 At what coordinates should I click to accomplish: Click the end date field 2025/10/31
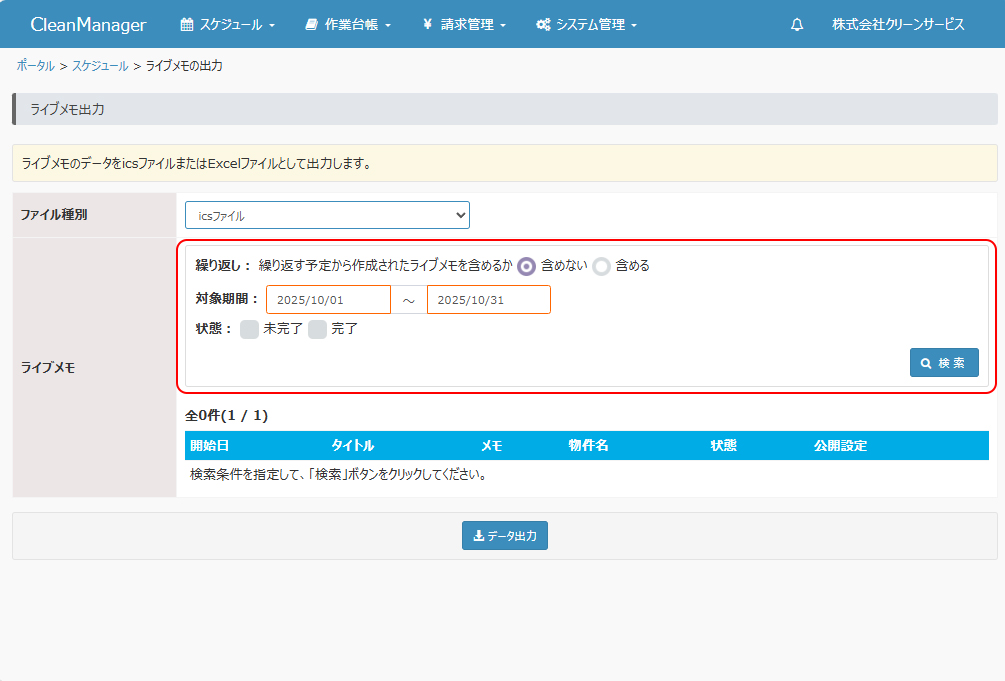pos(488,300)
